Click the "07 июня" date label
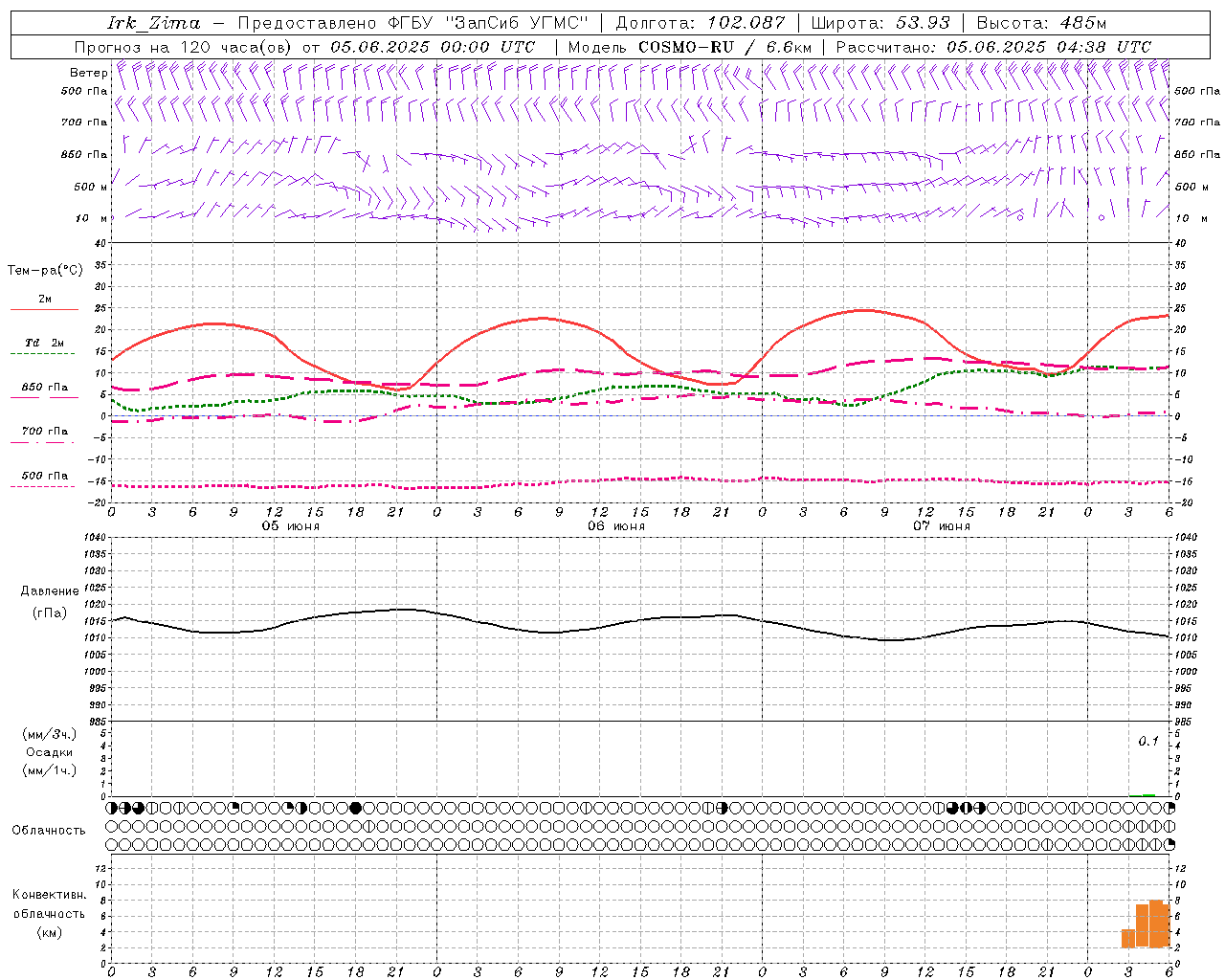Image resolution: width=1225 pixels, height=980 pixels. pyautogui.click(x=942, y=525)
